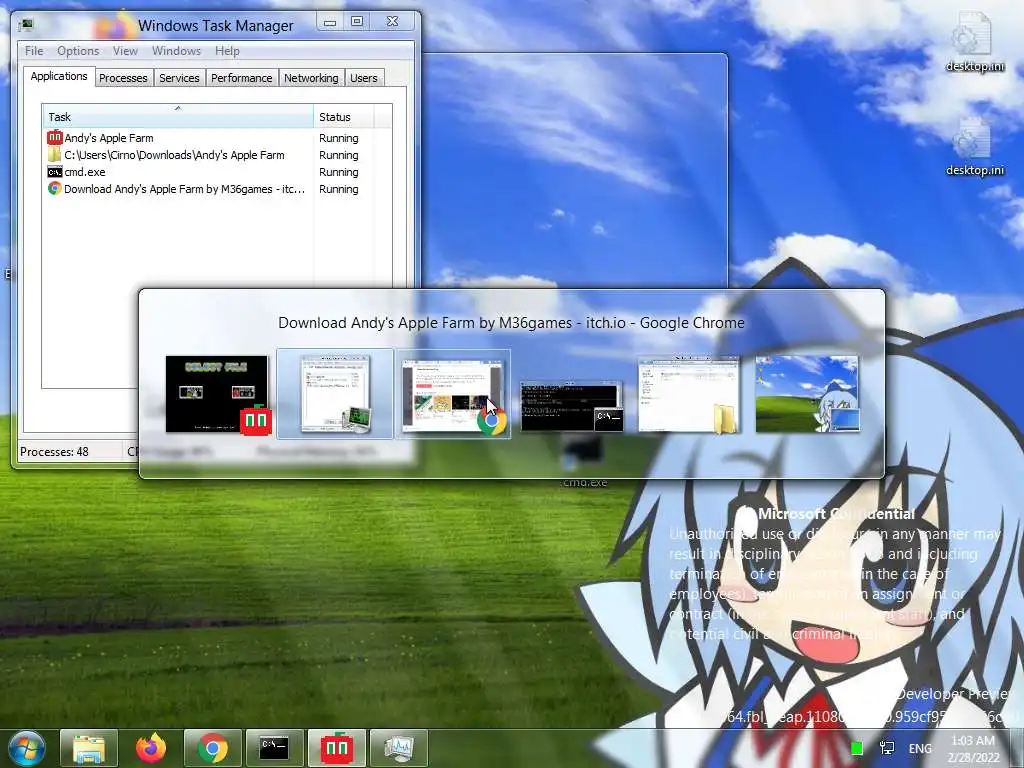Select the Desktop thumbnail in switcher
The height and width of the screenshot is (768, 1024).
coord(807,394)
